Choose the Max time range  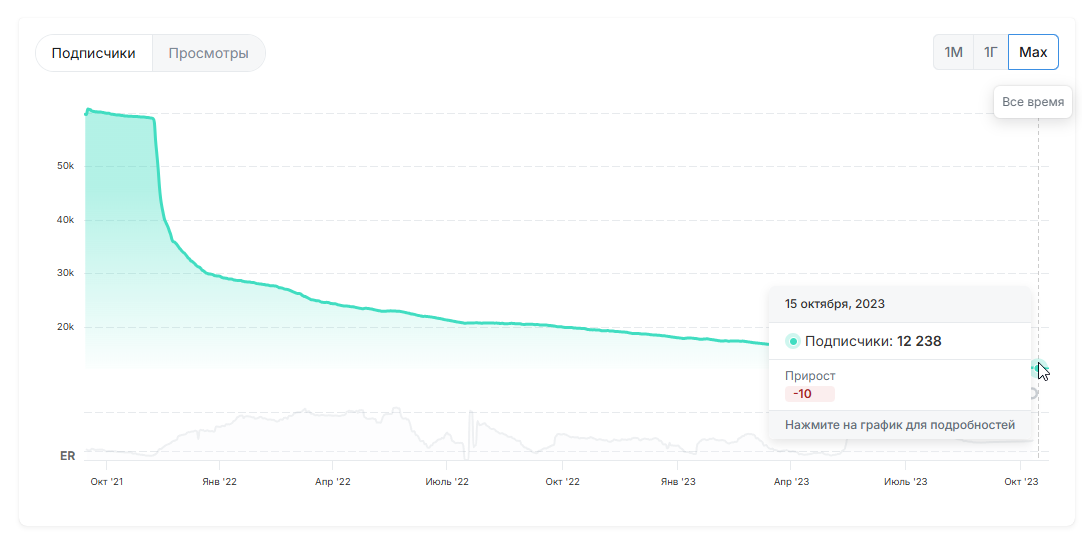tap(1033, 52)
